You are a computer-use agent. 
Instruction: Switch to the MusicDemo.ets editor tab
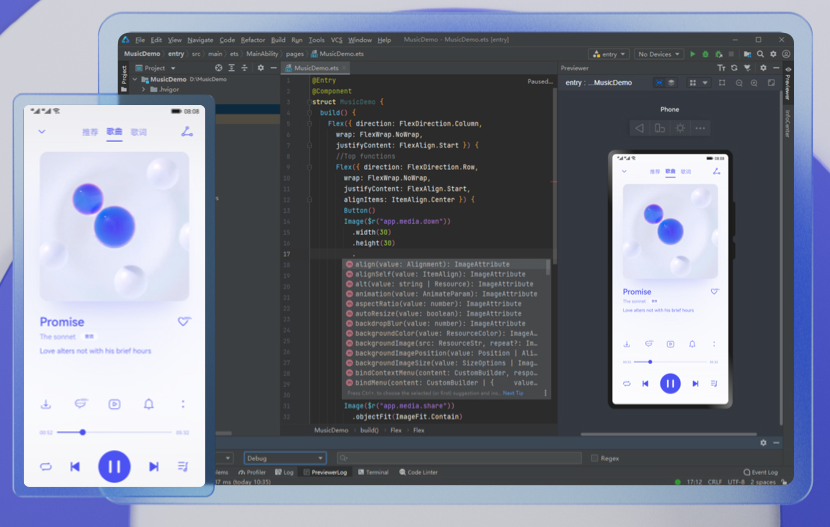(x=315, y=68)
